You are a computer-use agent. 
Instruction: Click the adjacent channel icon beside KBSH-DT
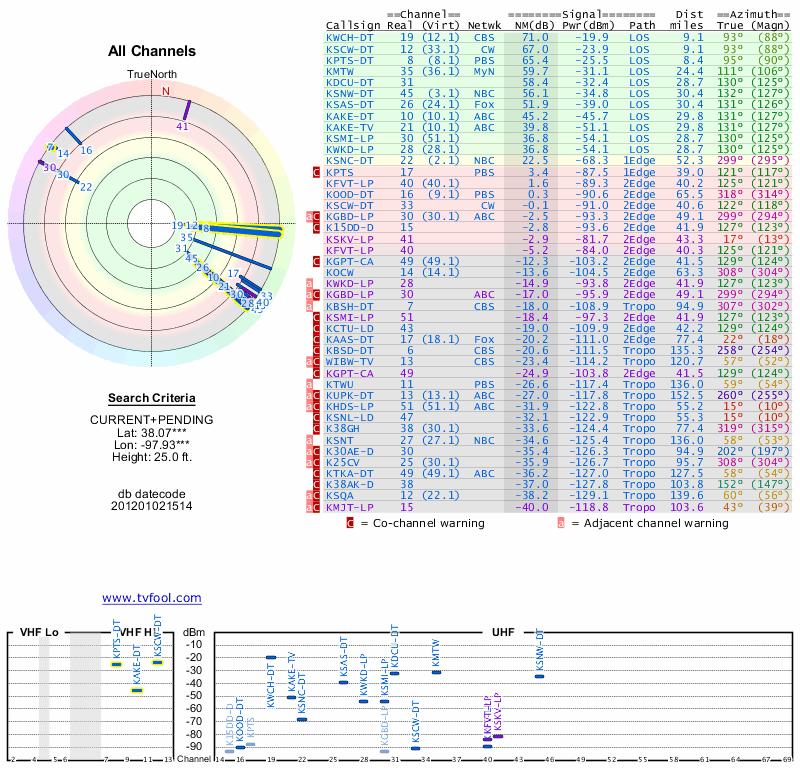point(309,306)
